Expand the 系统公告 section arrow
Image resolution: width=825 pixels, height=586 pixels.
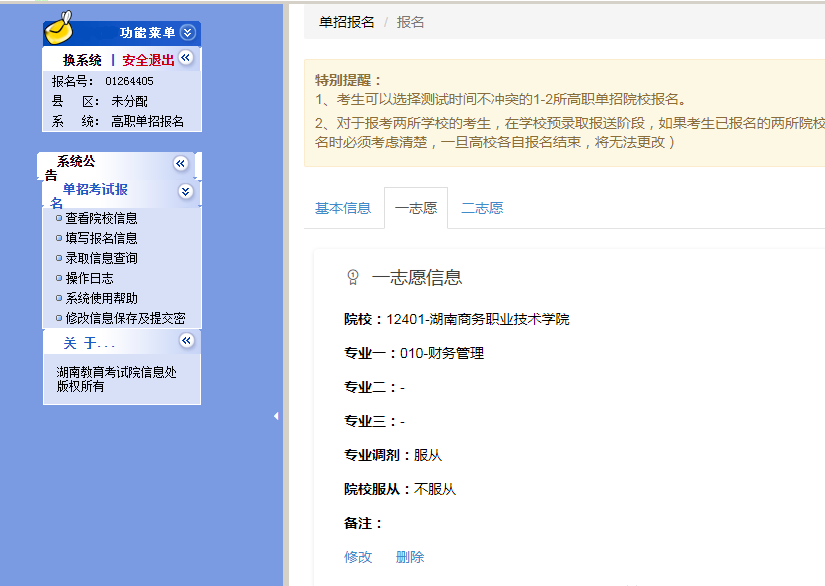click(180, 164)
